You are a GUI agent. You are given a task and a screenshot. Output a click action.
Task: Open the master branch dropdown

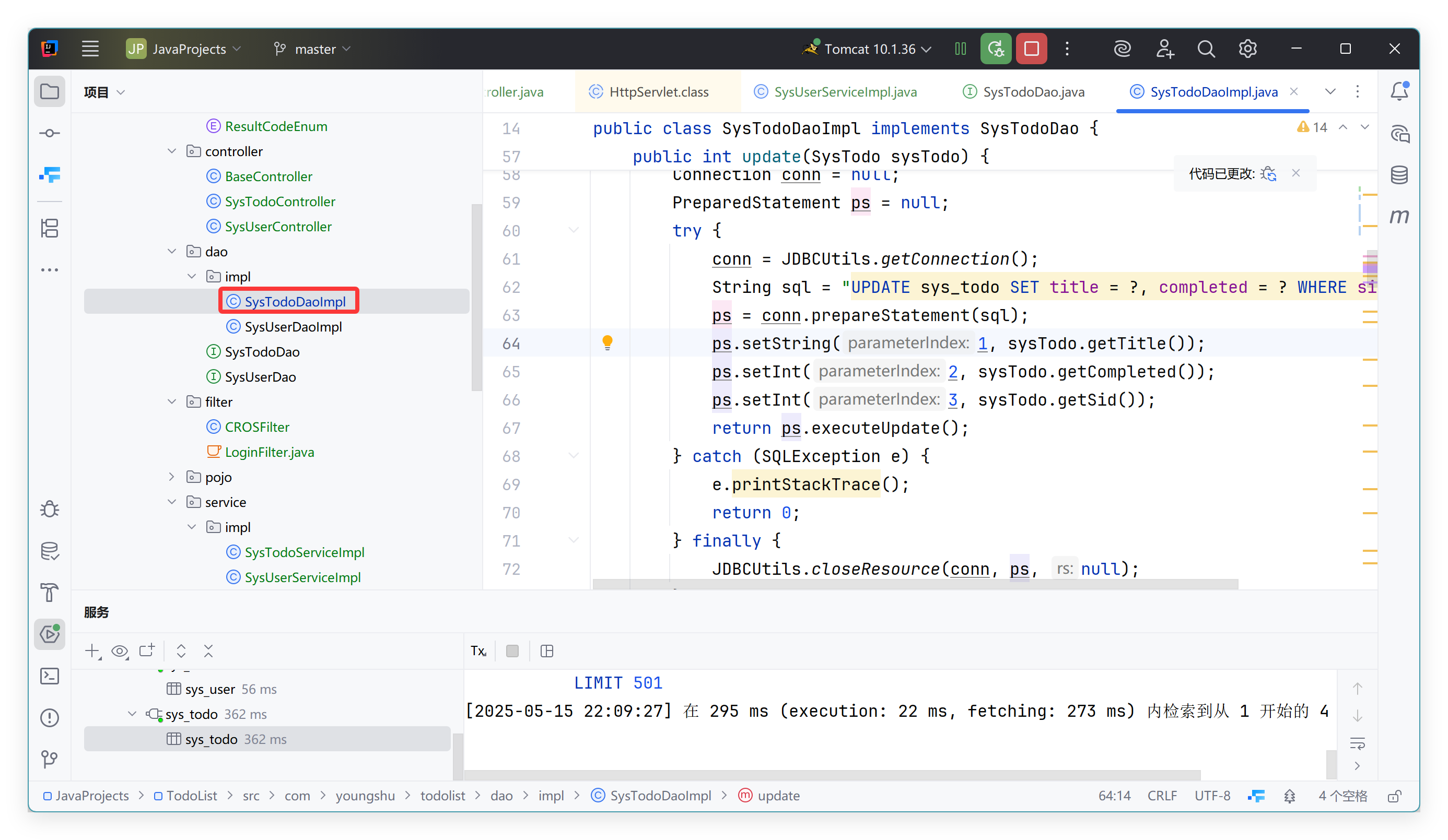click(312, 49)
